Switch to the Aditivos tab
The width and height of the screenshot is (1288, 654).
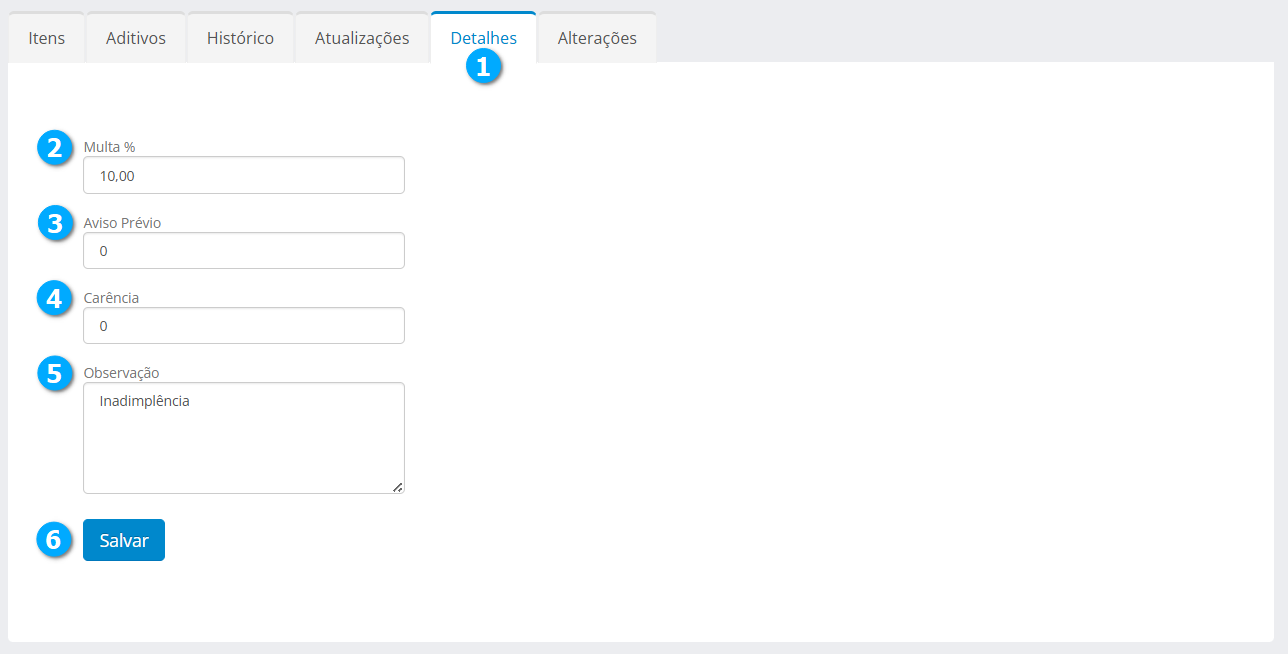[136, 38]
